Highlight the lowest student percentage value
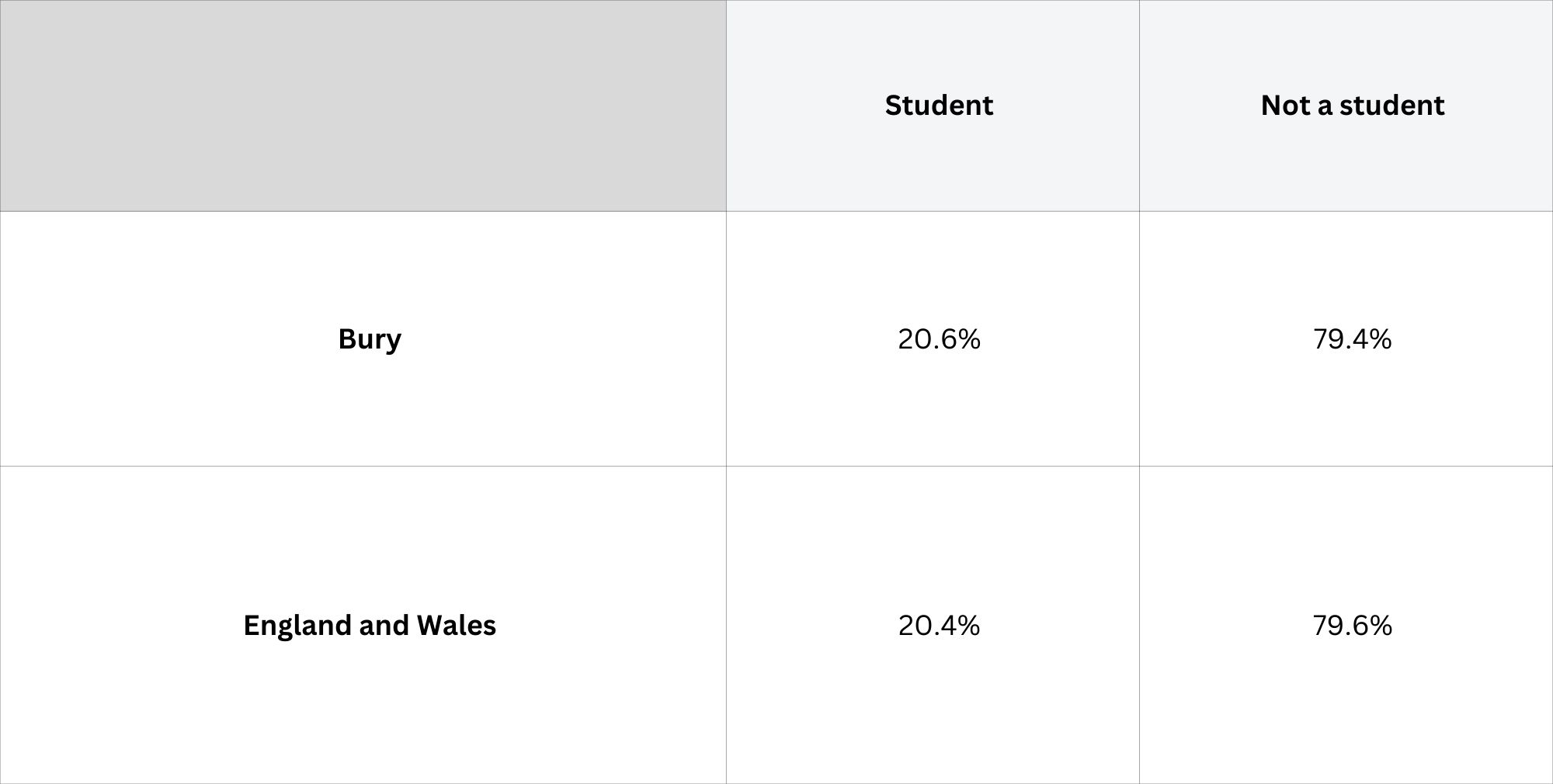1553x784 pixels. (x=939, y=626)
